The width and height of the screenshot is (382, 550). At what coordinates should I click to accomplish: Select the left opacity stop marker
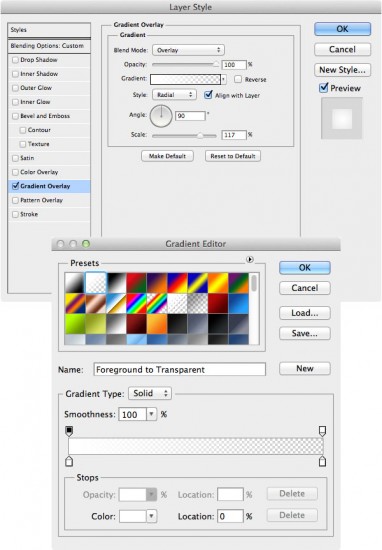pos(69,431)
